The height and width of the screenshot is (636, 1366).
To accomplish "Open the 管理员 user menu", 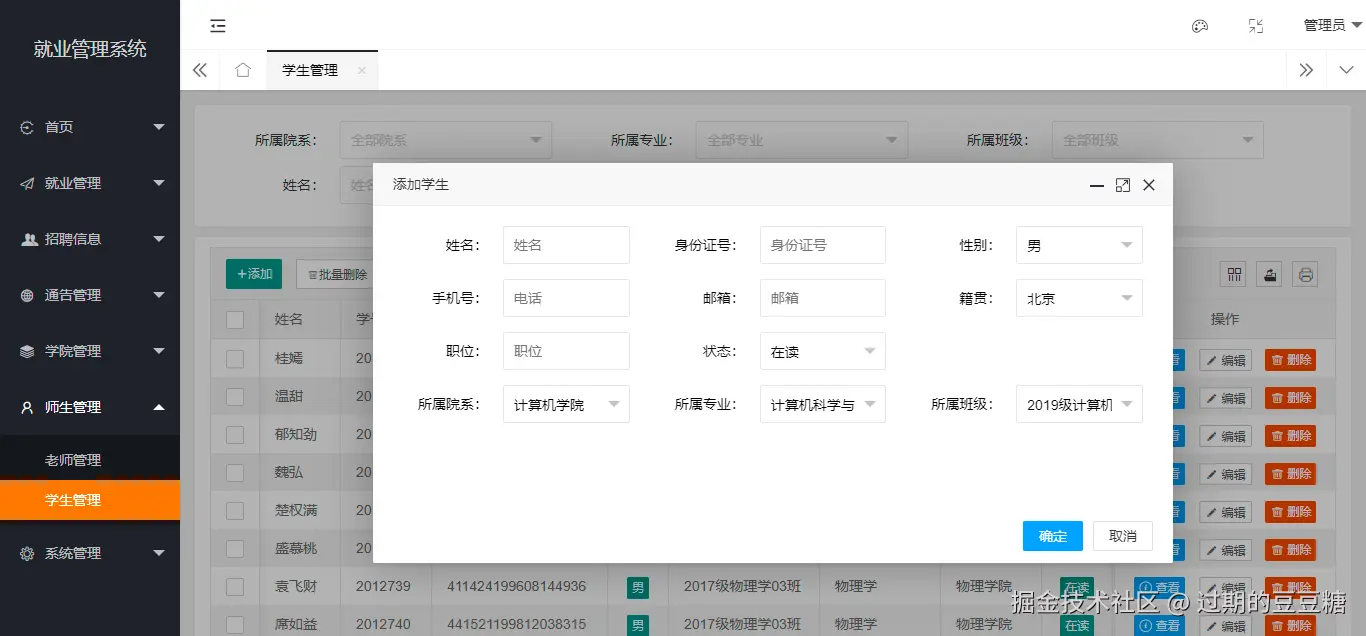I will pyautogui.click(x=1333, y=25).
